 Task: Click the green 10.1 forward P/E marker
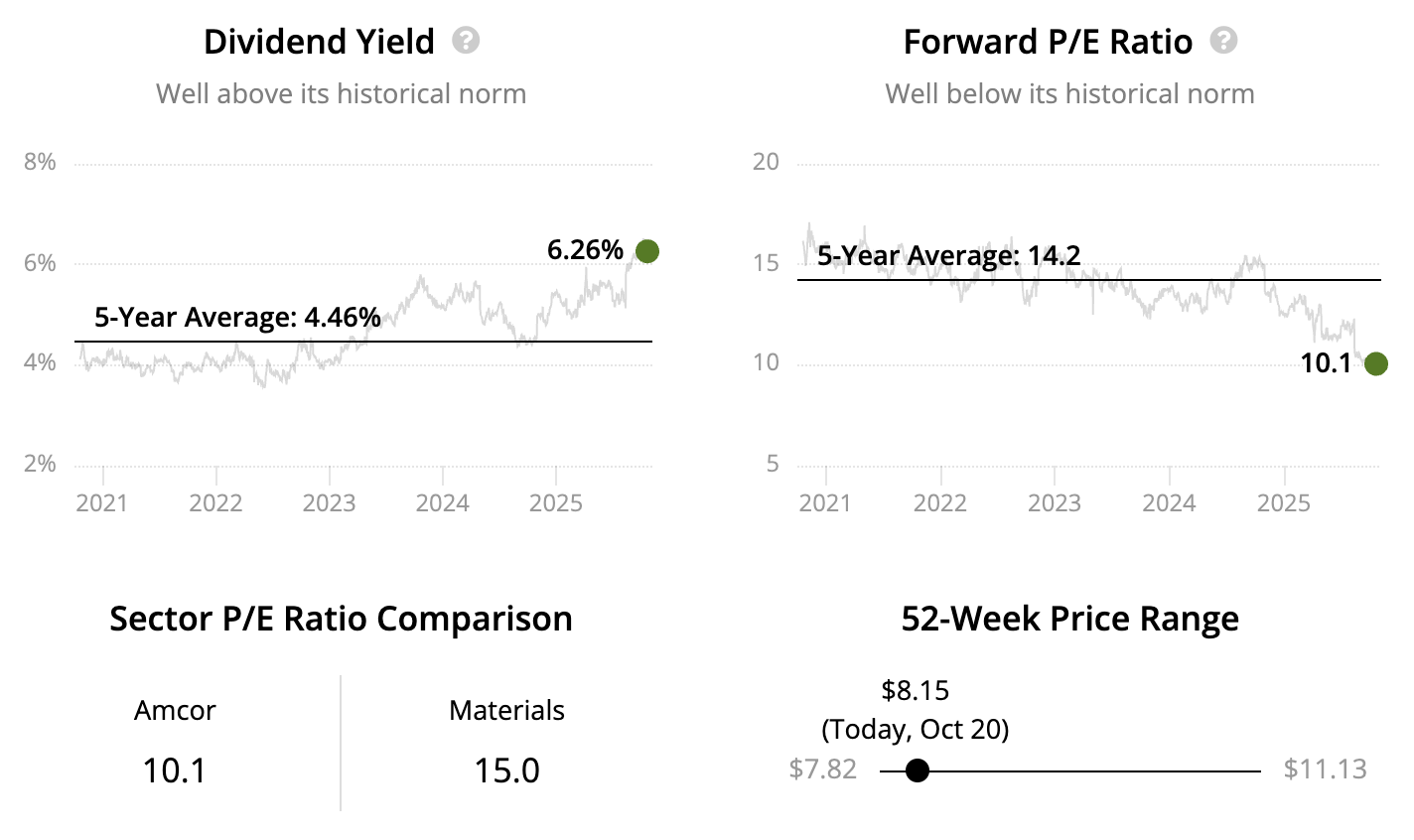(1375, 364)
